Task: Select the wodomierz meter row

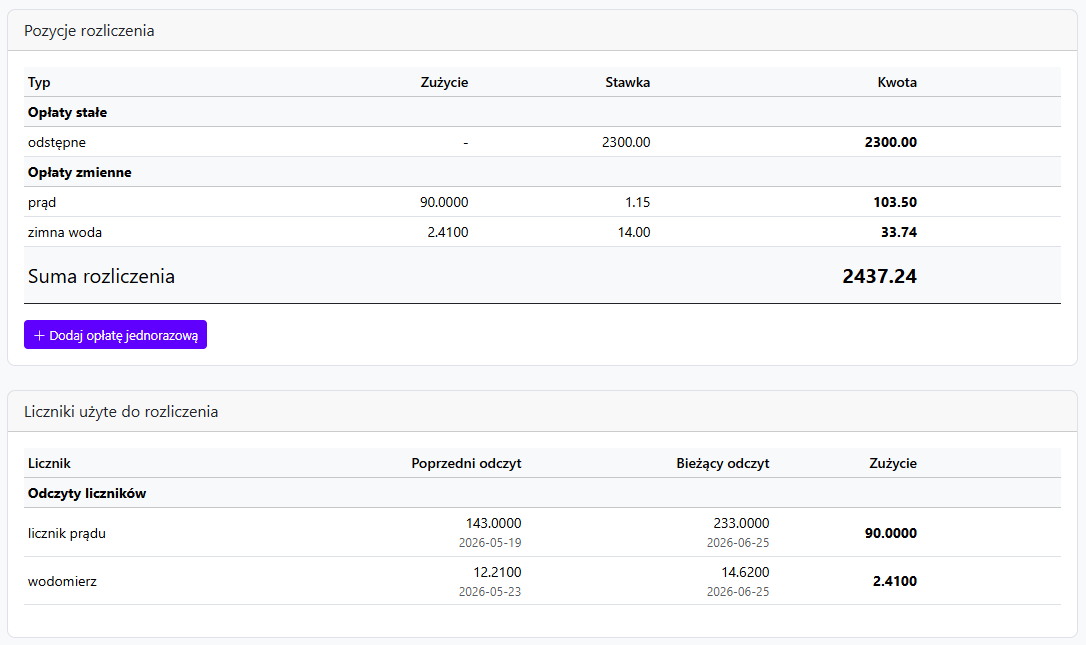Action: 542,581
